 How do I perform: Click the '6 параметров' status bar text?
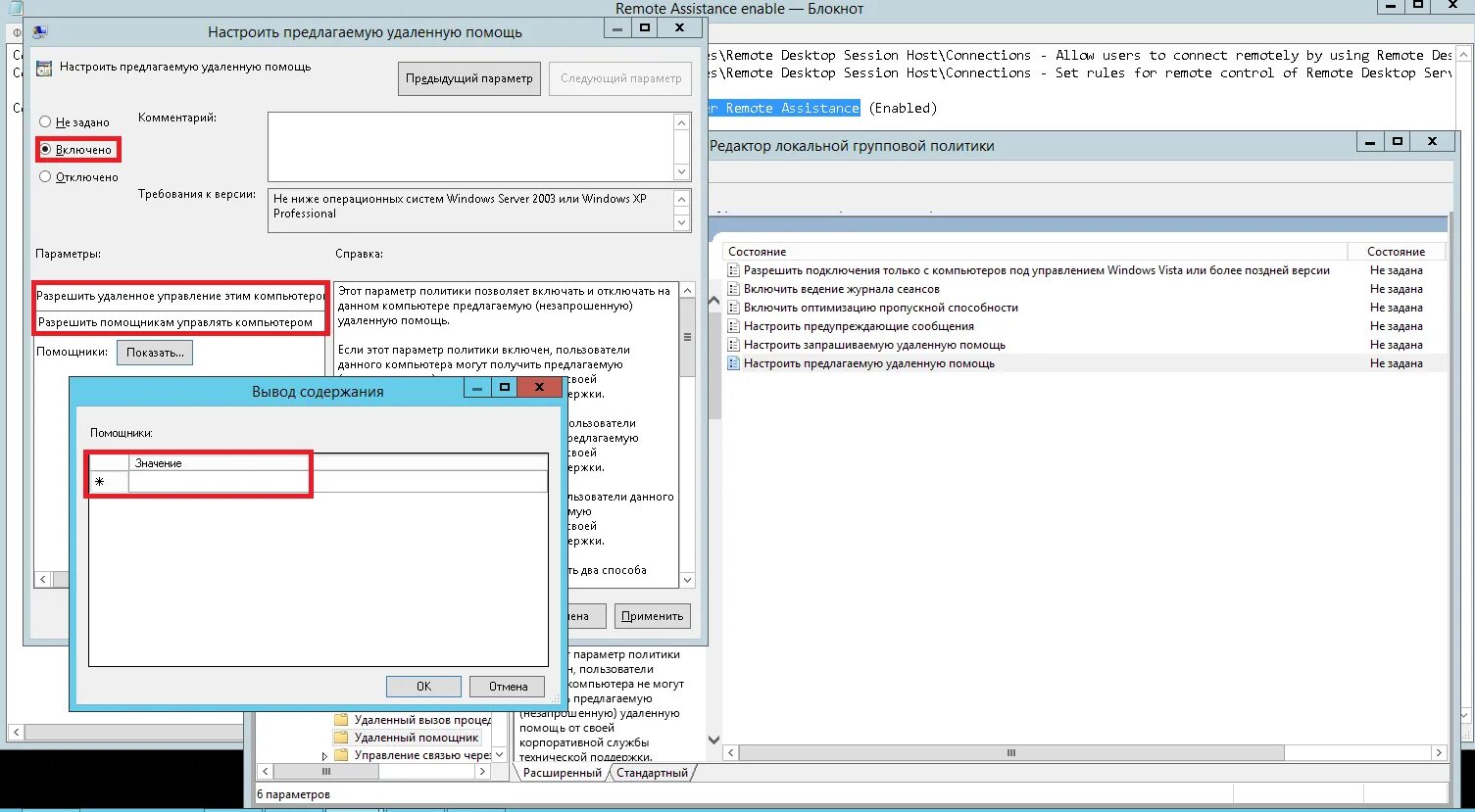pyautogui.click(x=293, y=794)
